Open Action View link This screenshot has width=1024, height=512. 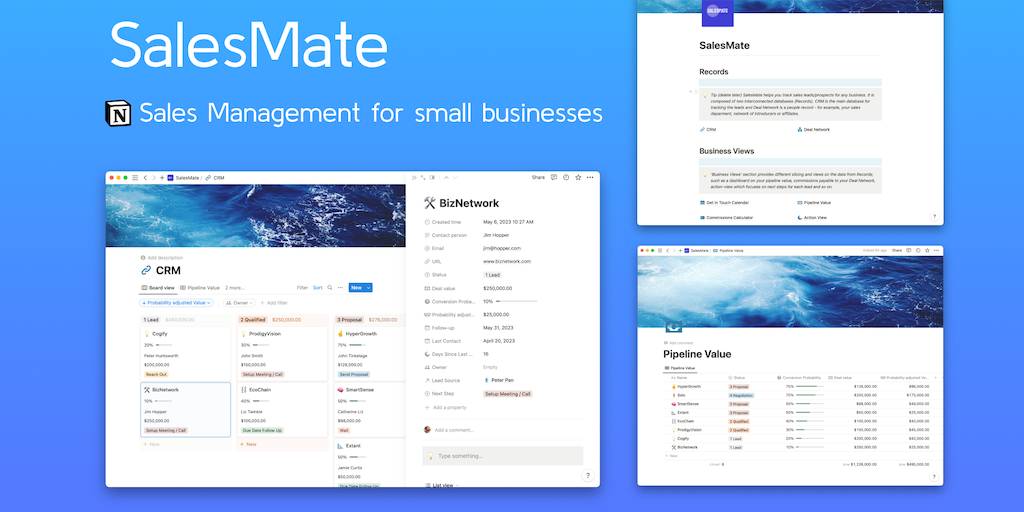point(812,217)
